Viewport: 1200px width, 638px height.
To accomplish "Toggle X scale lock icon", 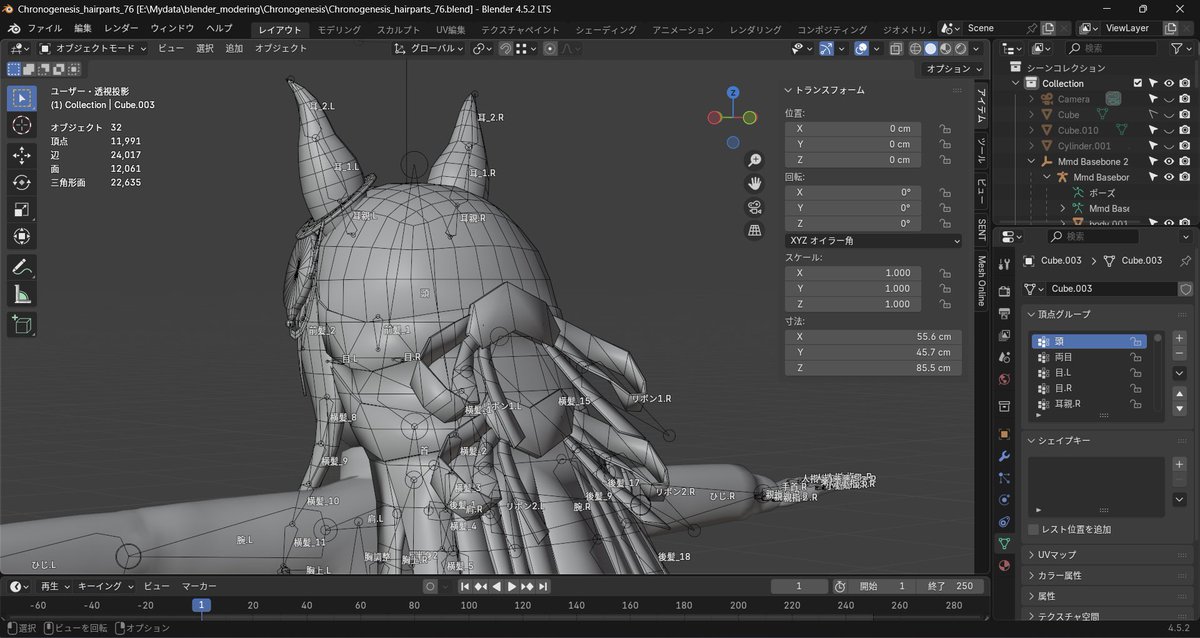I will 944,272.
